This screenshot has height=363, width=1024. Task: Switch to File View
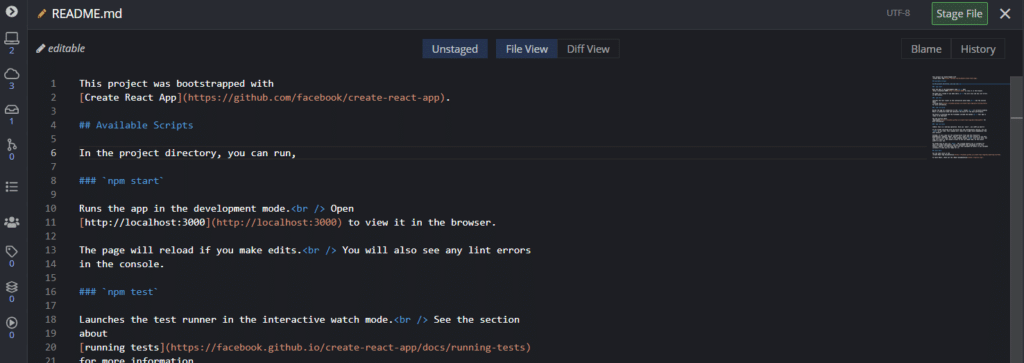point(526,49)
